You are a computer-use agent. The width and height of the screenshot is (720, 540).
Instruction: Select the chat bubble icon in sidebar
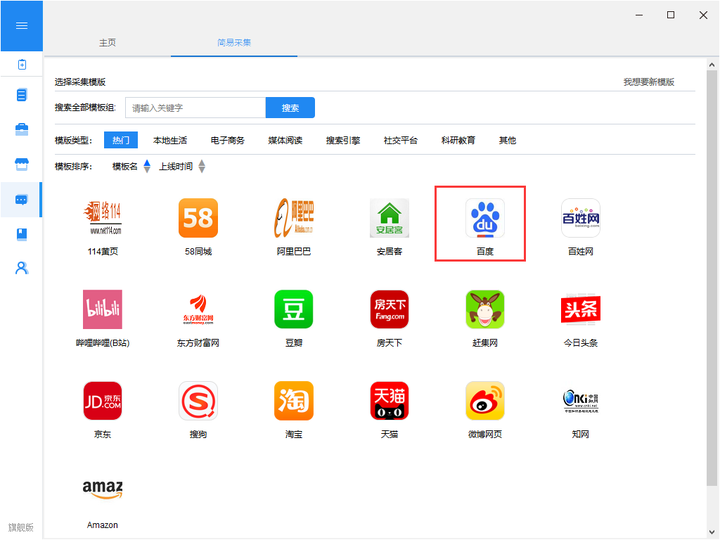(22, 200)
